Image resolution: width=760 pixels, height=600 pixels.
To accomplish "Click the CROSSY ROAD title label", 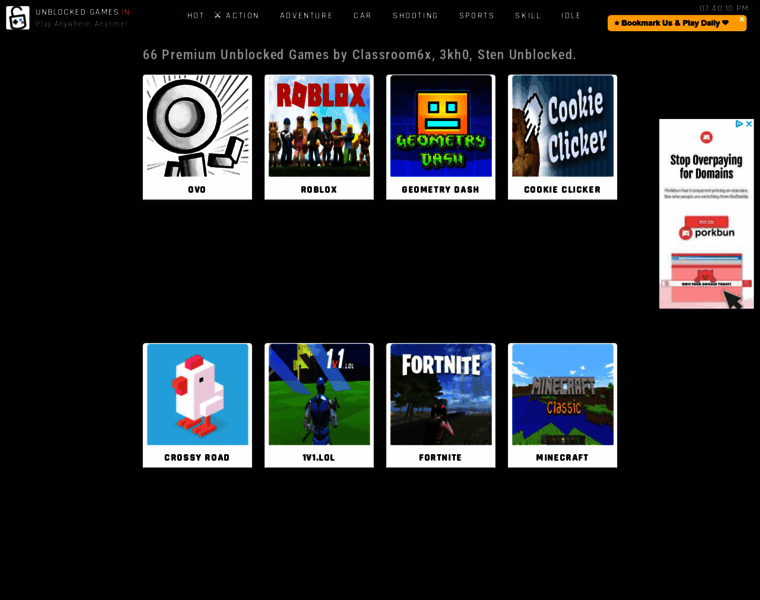I will [197, 458].
